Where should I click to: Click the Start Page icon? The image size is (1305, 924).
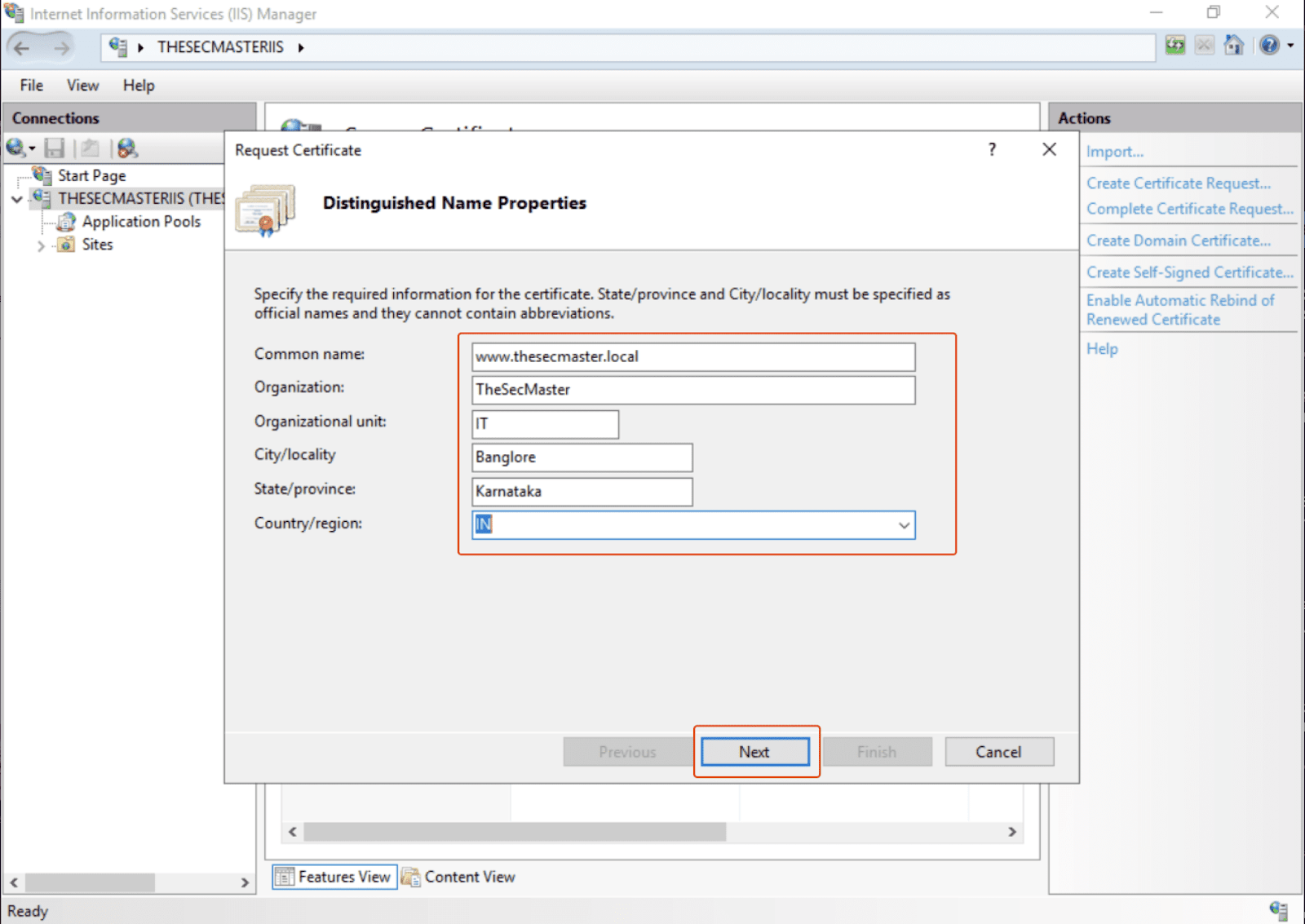pos(42,175)
